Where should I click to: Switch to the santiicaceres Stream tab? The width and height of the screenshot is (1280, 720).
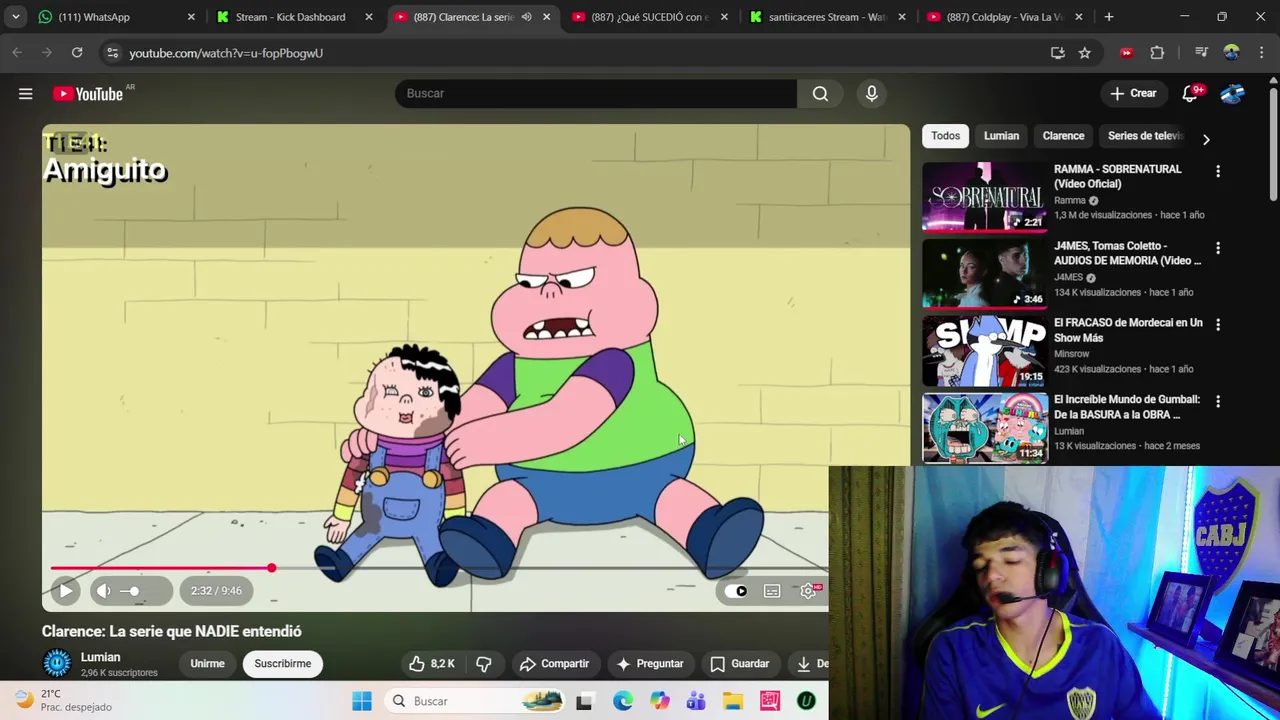pyautogui.click(x=827, y=17)
